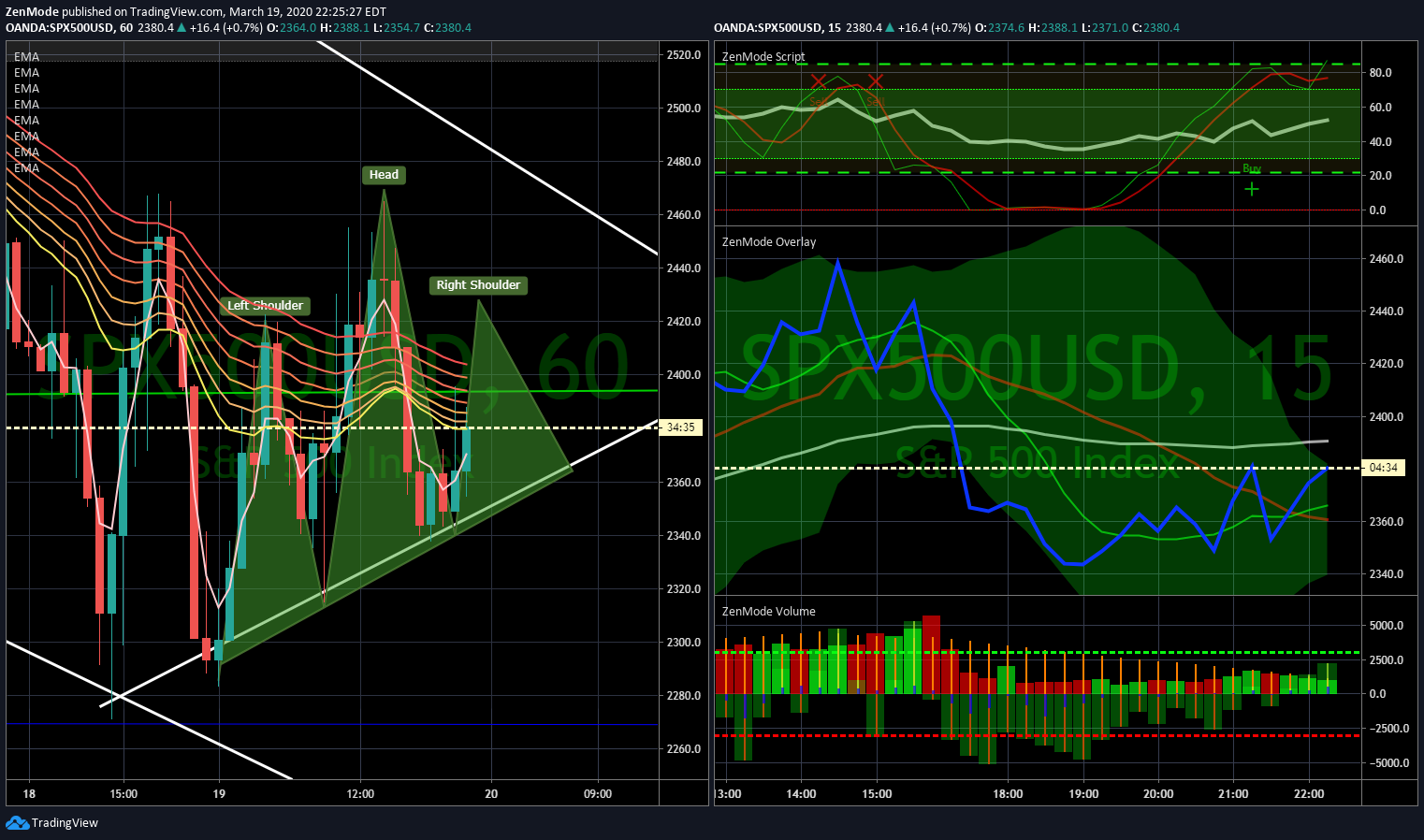Click the 2500.0 price axis label
This screenshot has height=840, width=1424.
pos(683,109)
